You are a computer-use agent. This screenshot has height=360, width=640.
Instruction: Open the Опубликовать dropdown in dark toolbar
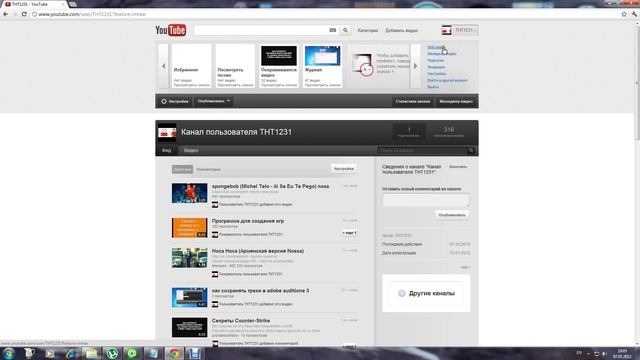click(x=213, y=101)
